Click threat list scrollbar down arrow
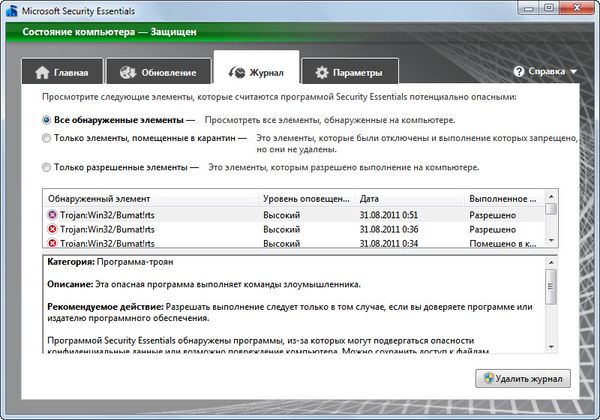The height and width of the screenshot is (420, 600). (551, 241)
